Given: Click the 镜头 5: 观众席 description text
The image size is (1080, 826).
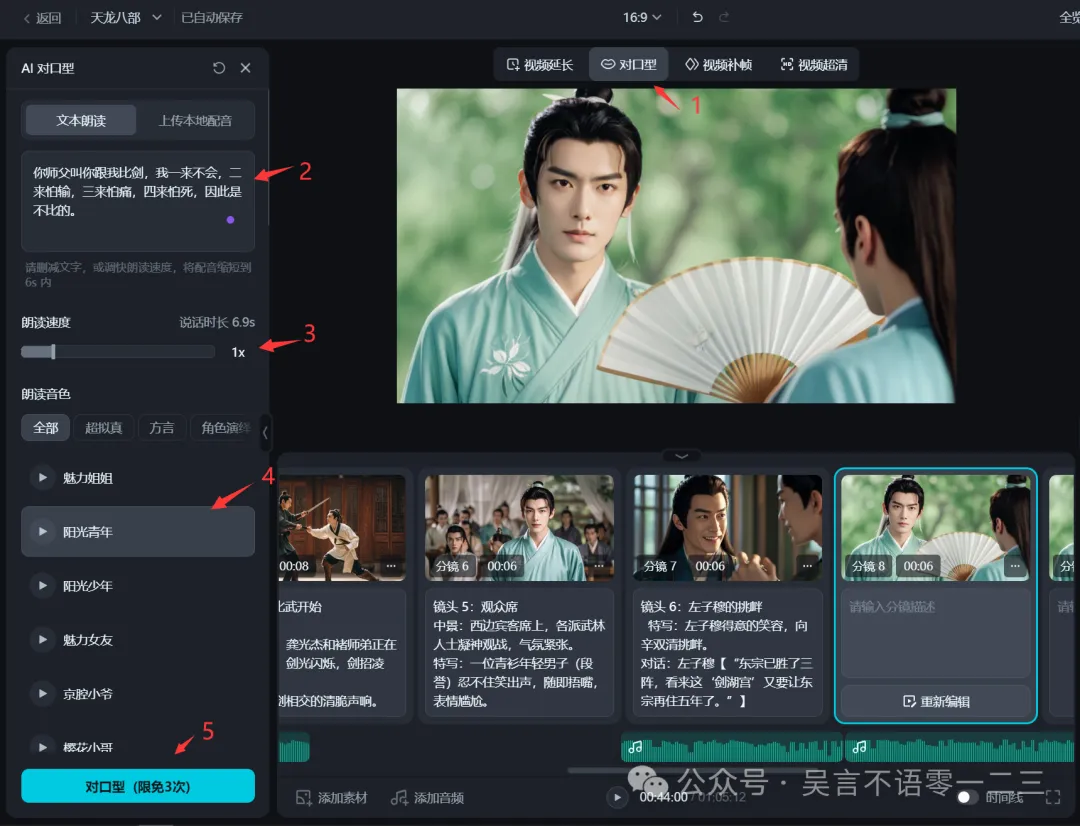Looking at the screenshot, I should tap(519, 653).
